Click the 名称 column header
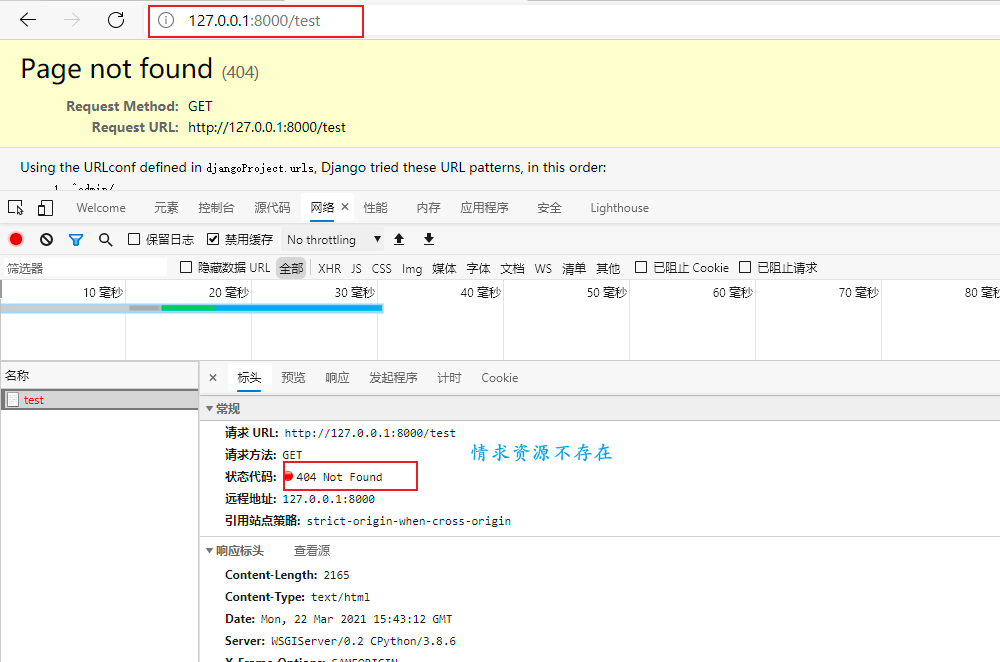The height and width of the screenshot is (662, 1000). [100, 375]
